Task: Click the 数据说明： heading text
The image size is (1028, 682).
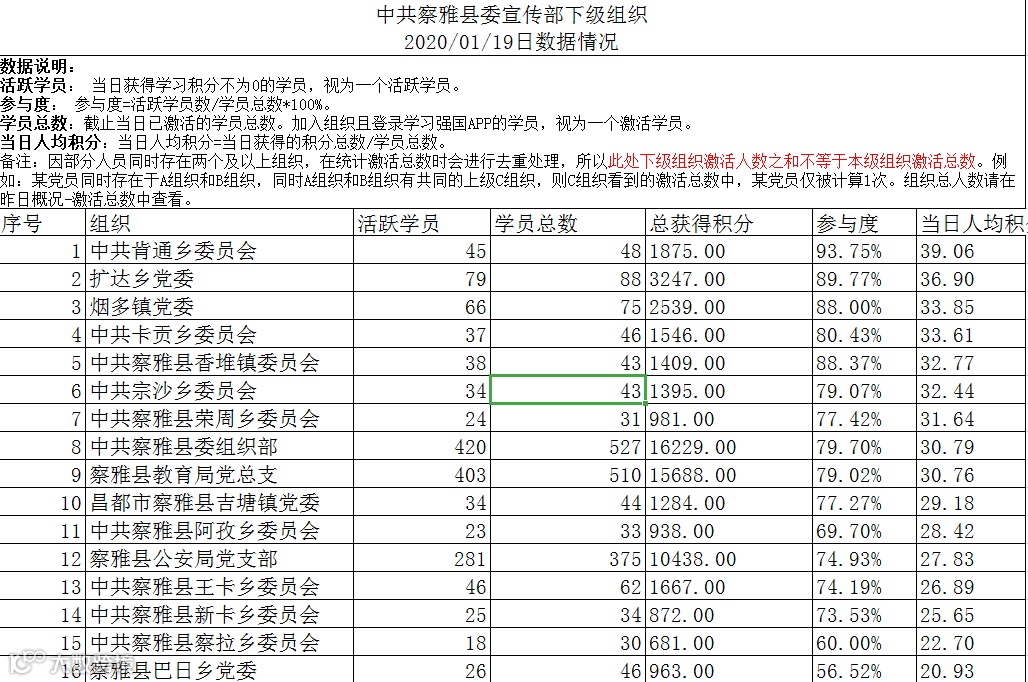Action: point(38,66)
